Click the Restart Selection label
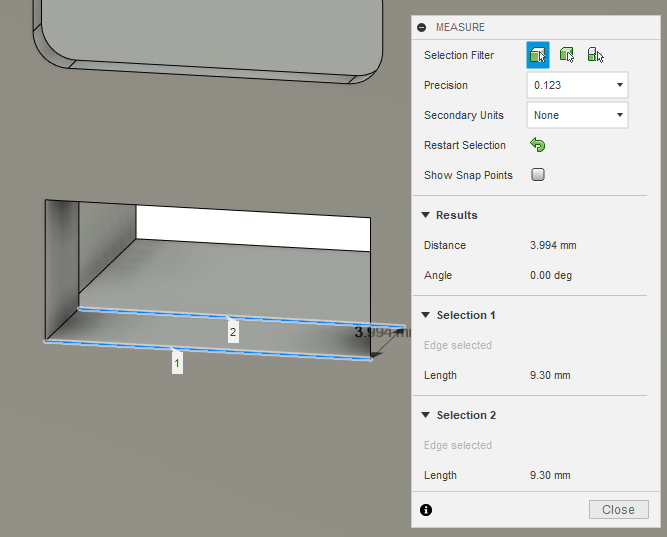Viewport: 667px width, 537px height. point(465,145)
